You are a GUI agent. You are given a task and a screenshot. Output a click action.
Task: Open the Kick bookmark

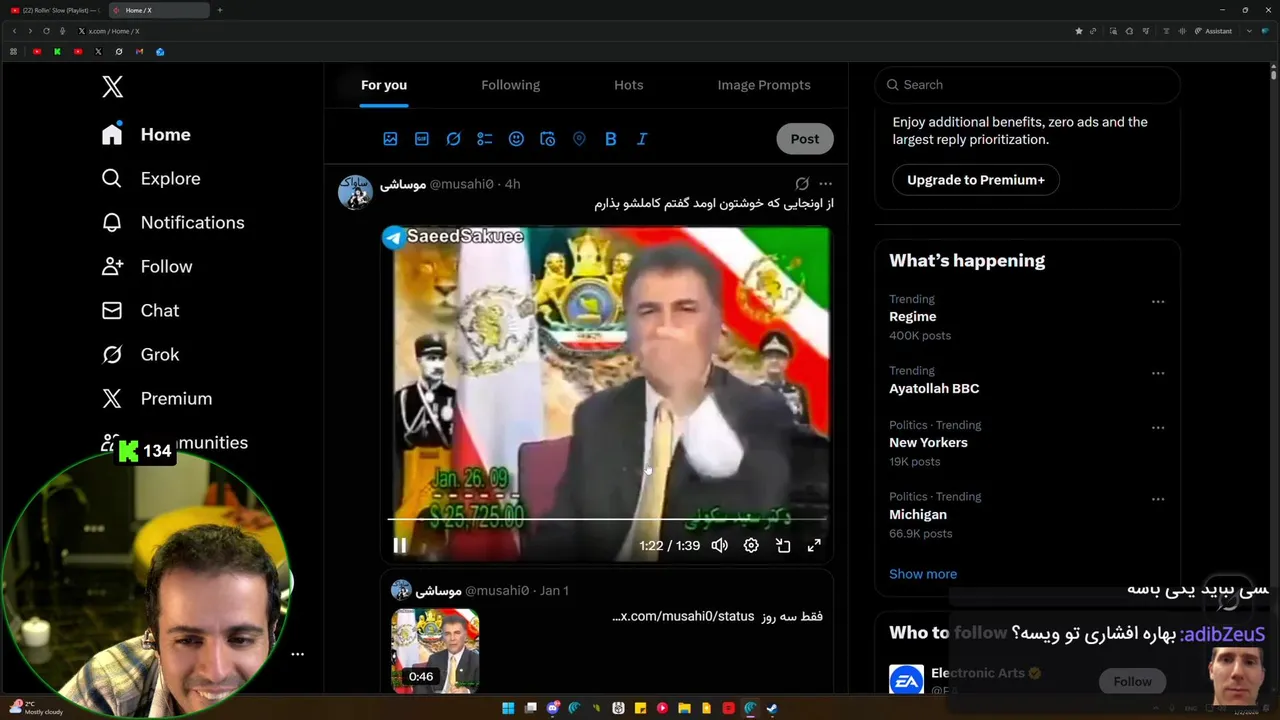58,51
